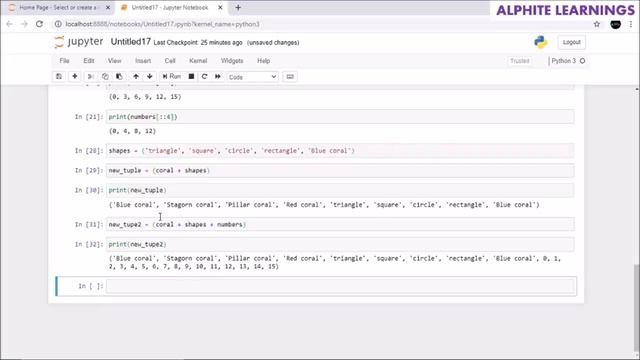
Task: Open the View menu
Action: tap(114, 61)
